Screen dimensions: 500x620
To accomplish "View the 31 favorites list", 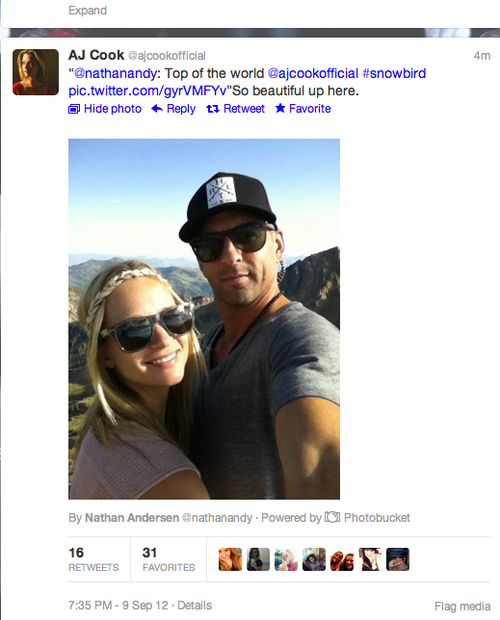I will [169, 559].
